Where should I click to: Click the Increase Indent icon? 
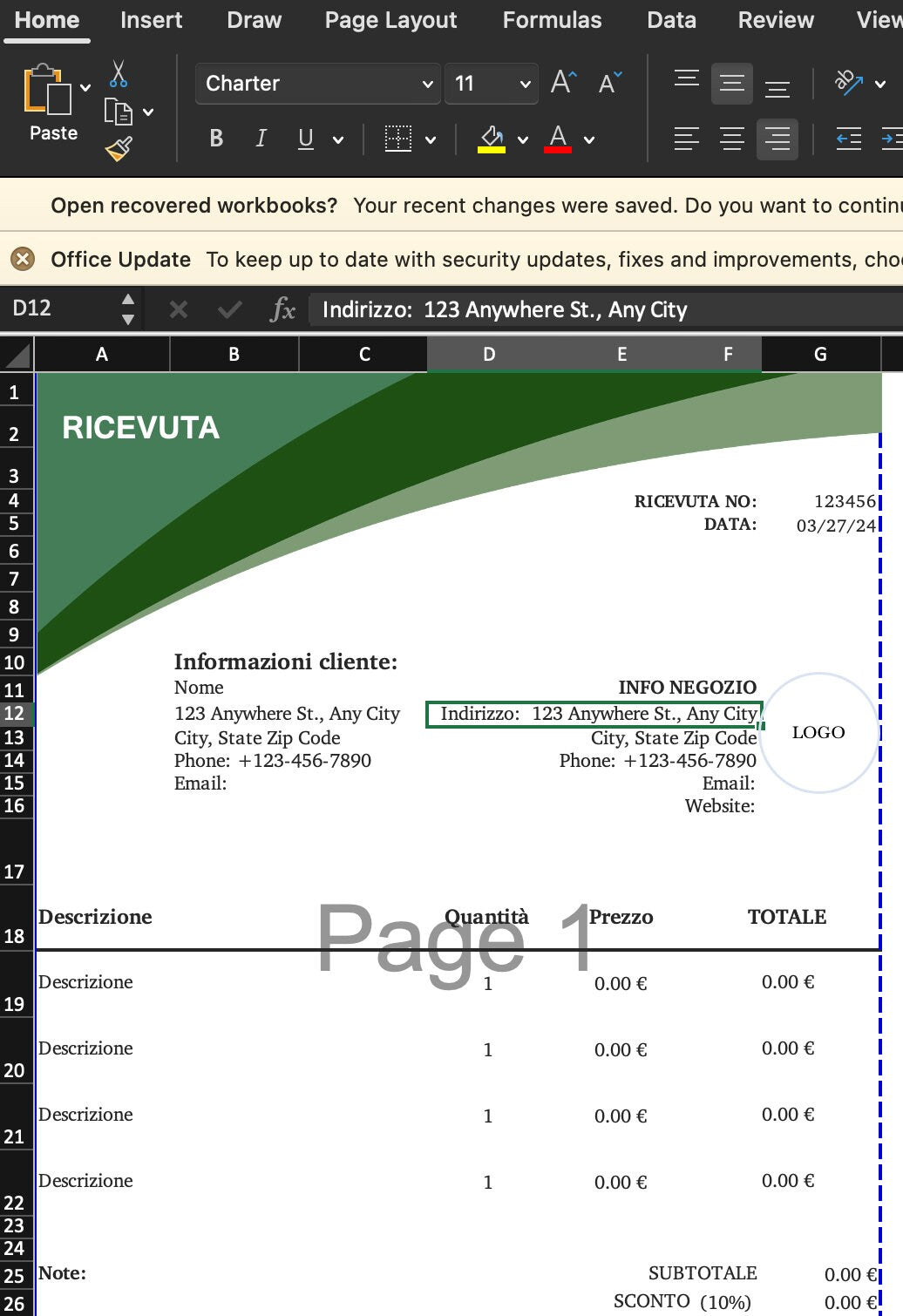(892, 139)
